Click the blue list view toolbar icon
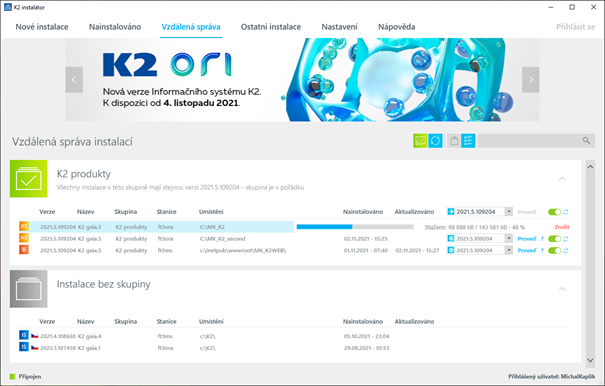 tap(468, 141)
